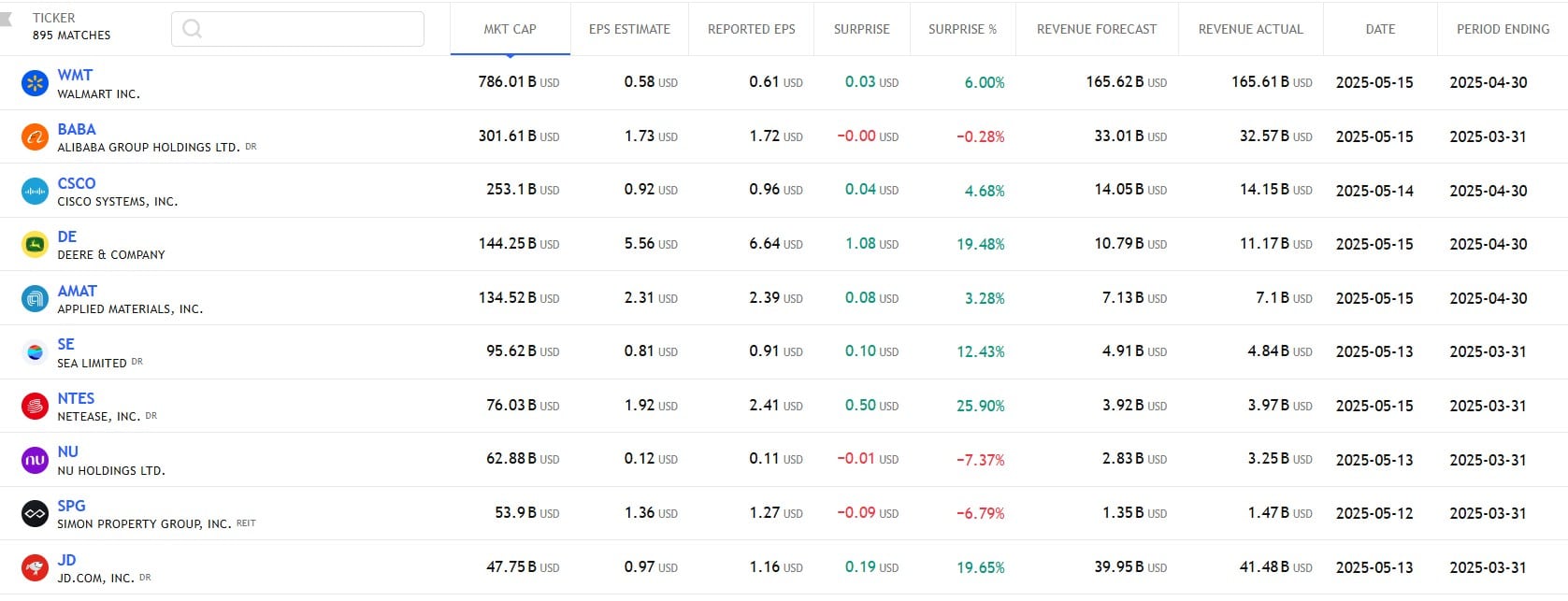Click Simon Property date 2025-05-12
The image size is (1568, 601).
coord(1374,513)
